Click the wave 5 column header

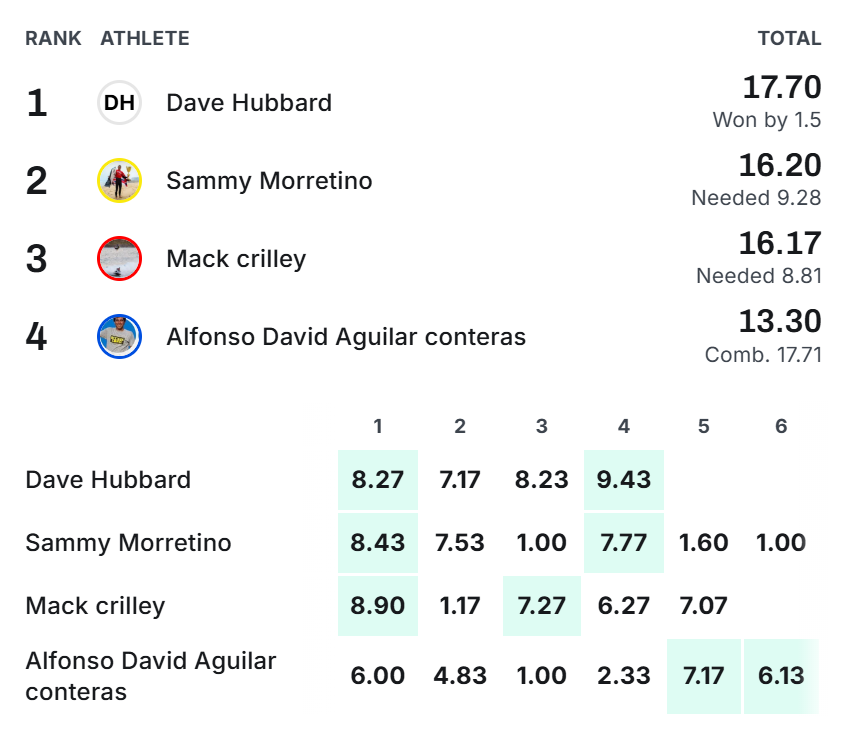click(x=704, y=426)
